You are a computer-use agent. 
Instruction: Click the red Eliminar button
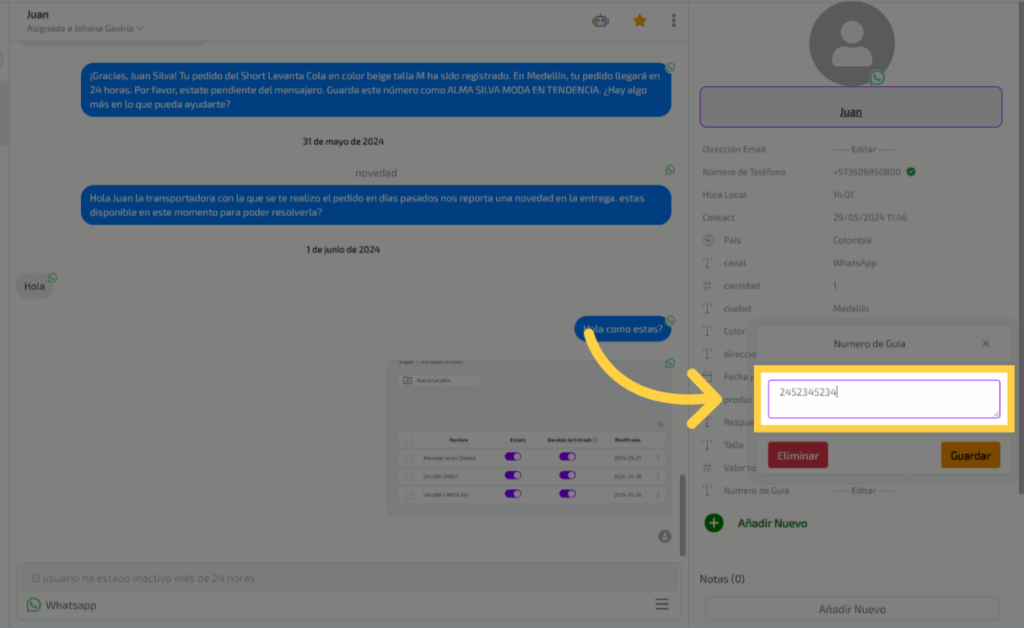(797, 455)
